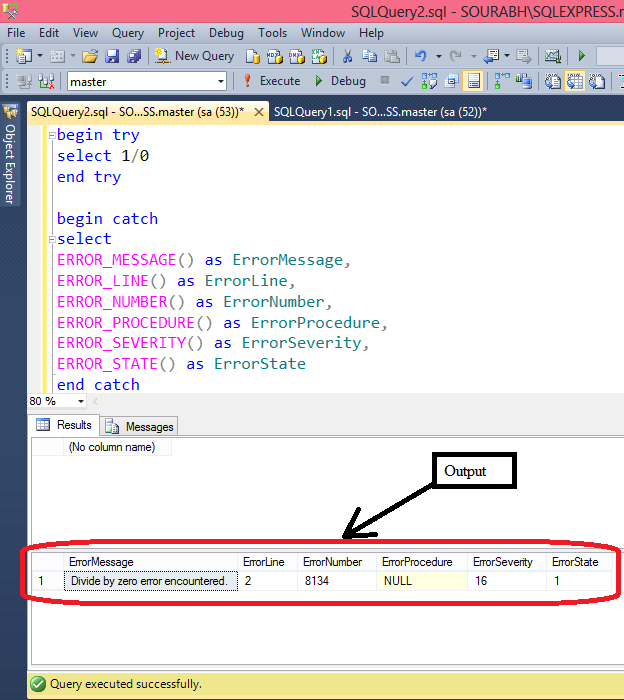The width and height of the screenshot is (624, 700).
Task: Click the Database Engine Query icon
Action: [253, 56]
